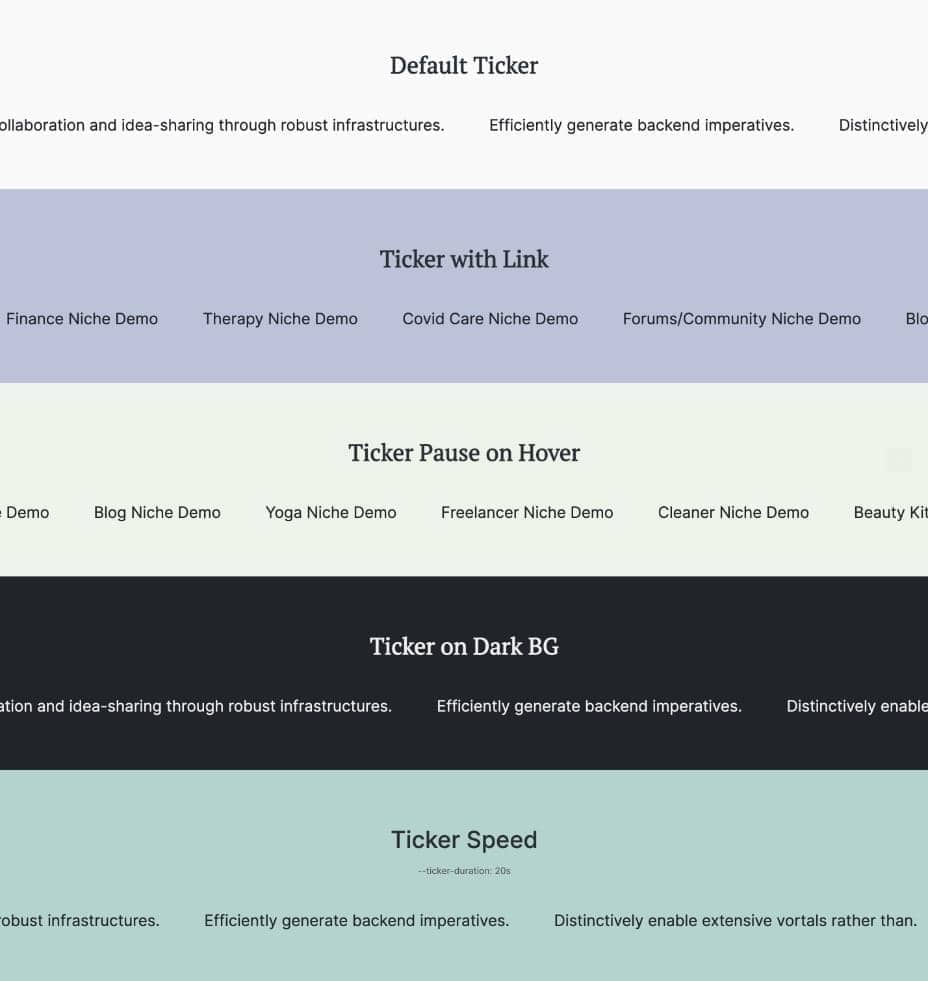This screenshot has width=928, height=981.
Task: Open the Finance Niche Demo link
Action: coord(82,319)
